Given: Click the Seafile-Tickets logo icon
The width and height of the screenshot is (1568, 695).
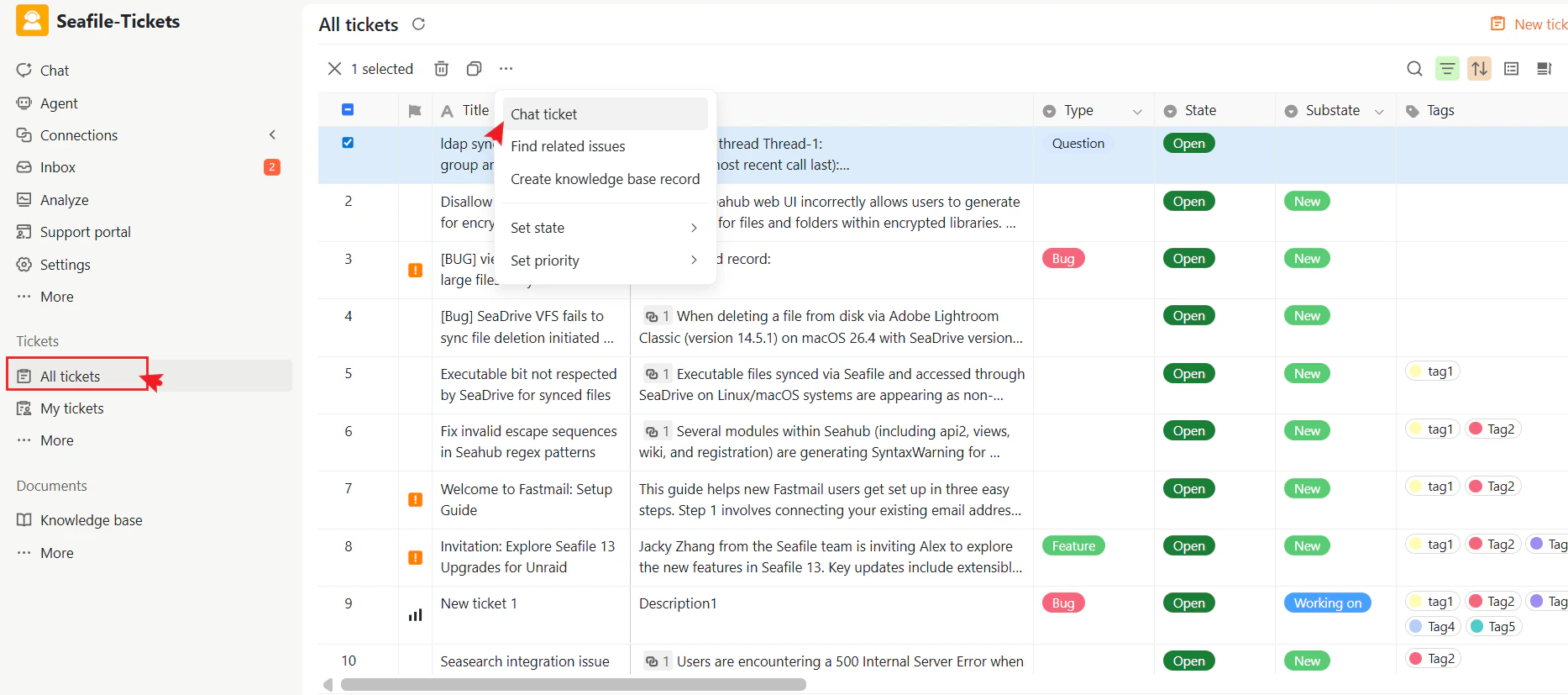Looking at the screenshot, I should (32, 21).
